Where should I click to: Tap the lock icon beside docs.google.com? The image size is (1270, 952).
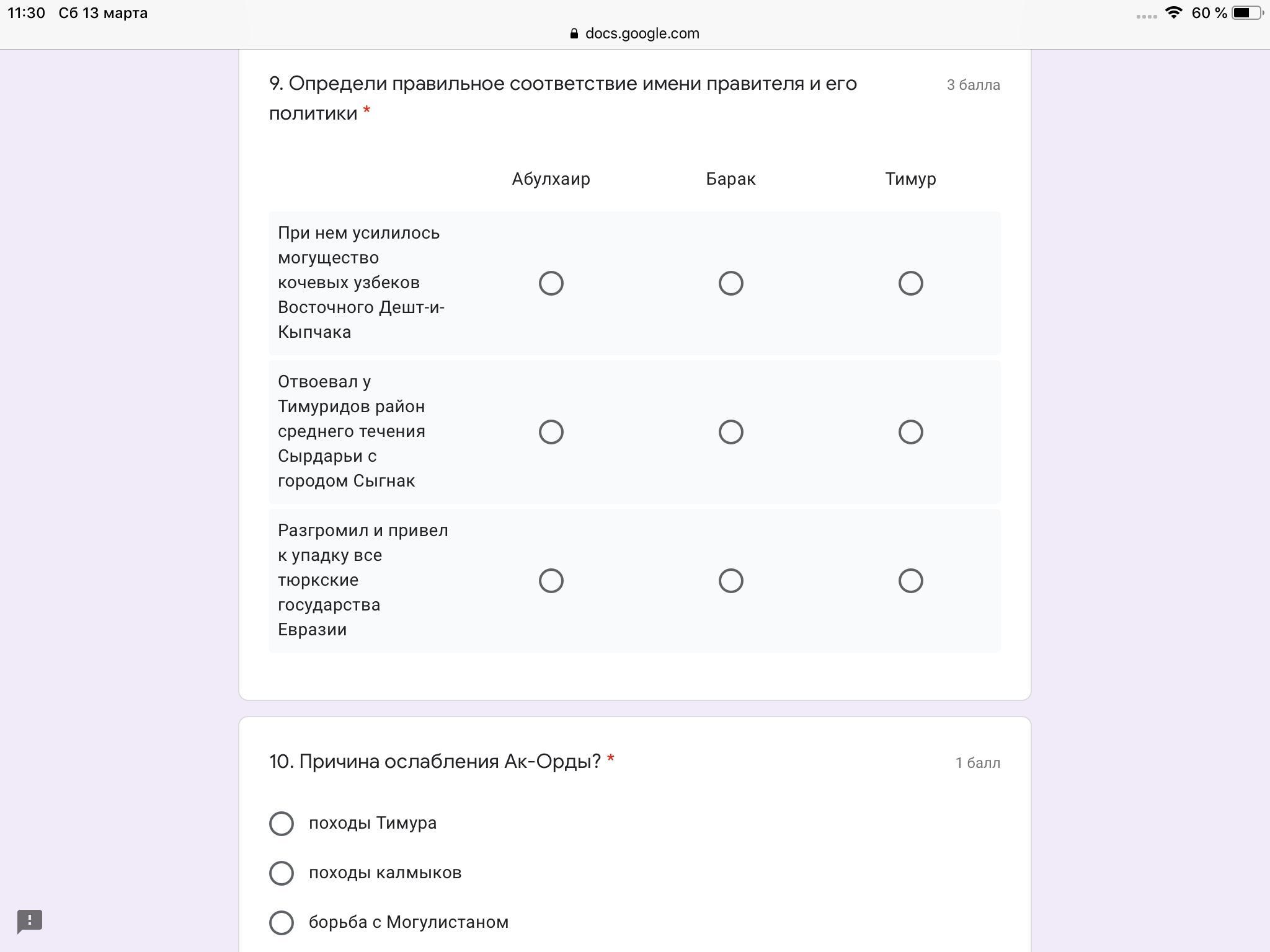574,33
